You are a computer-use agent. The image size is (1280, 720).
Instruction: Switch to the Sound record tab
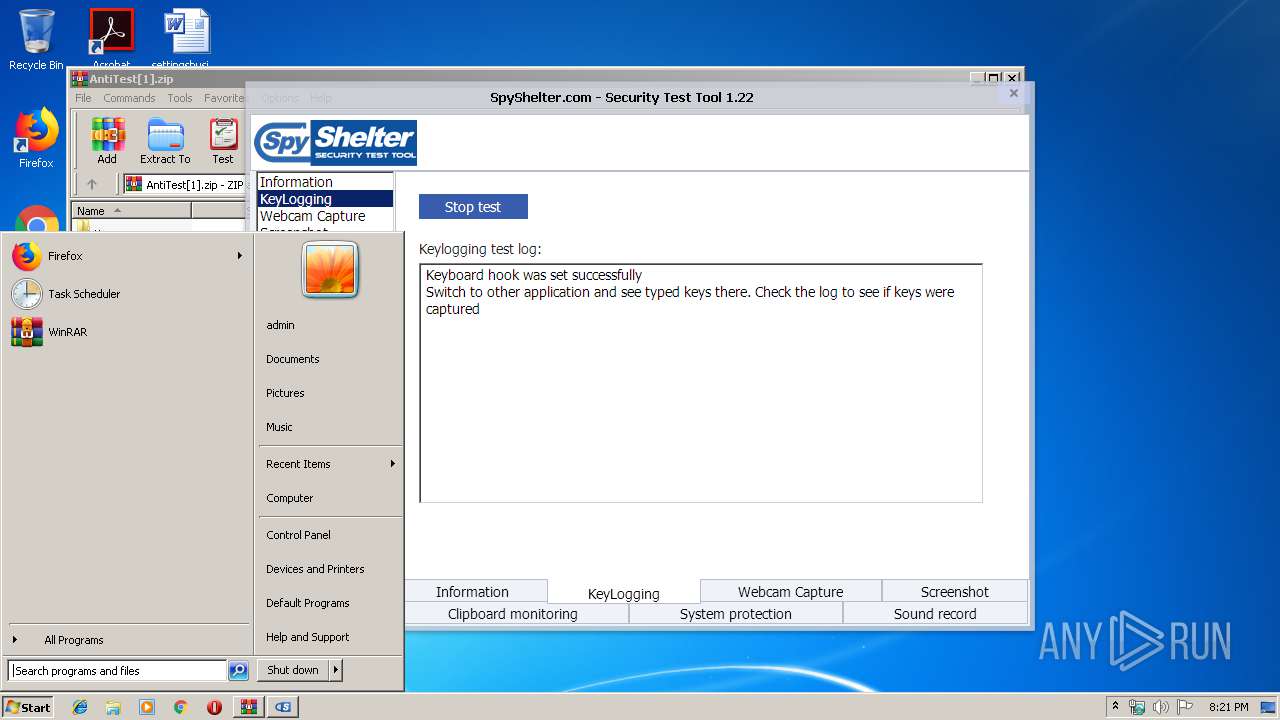click(935, 614)
